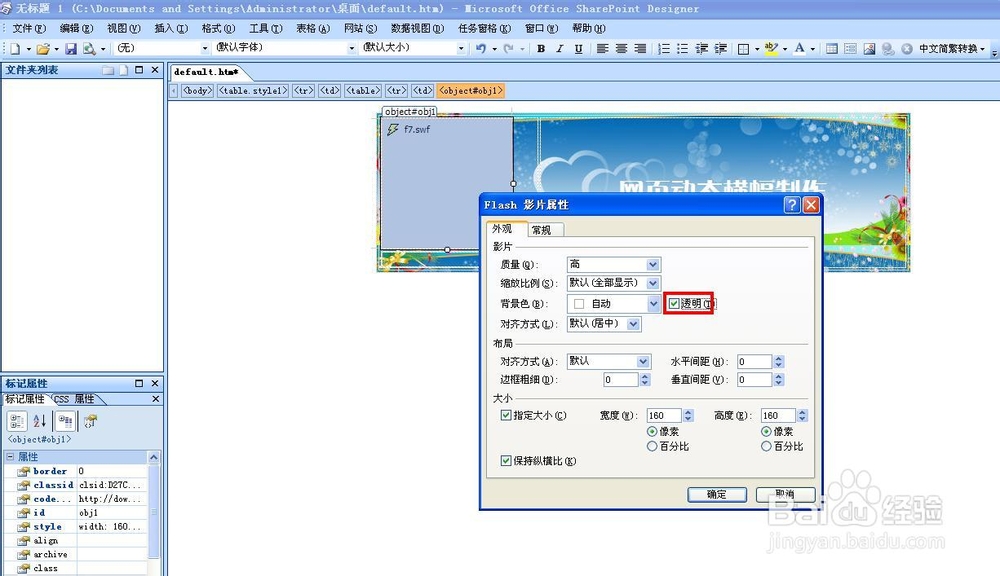Select the 百分比 radio button under 宽度
The height and width of the screenshot is (576, 1000).
tap(651, 446)
